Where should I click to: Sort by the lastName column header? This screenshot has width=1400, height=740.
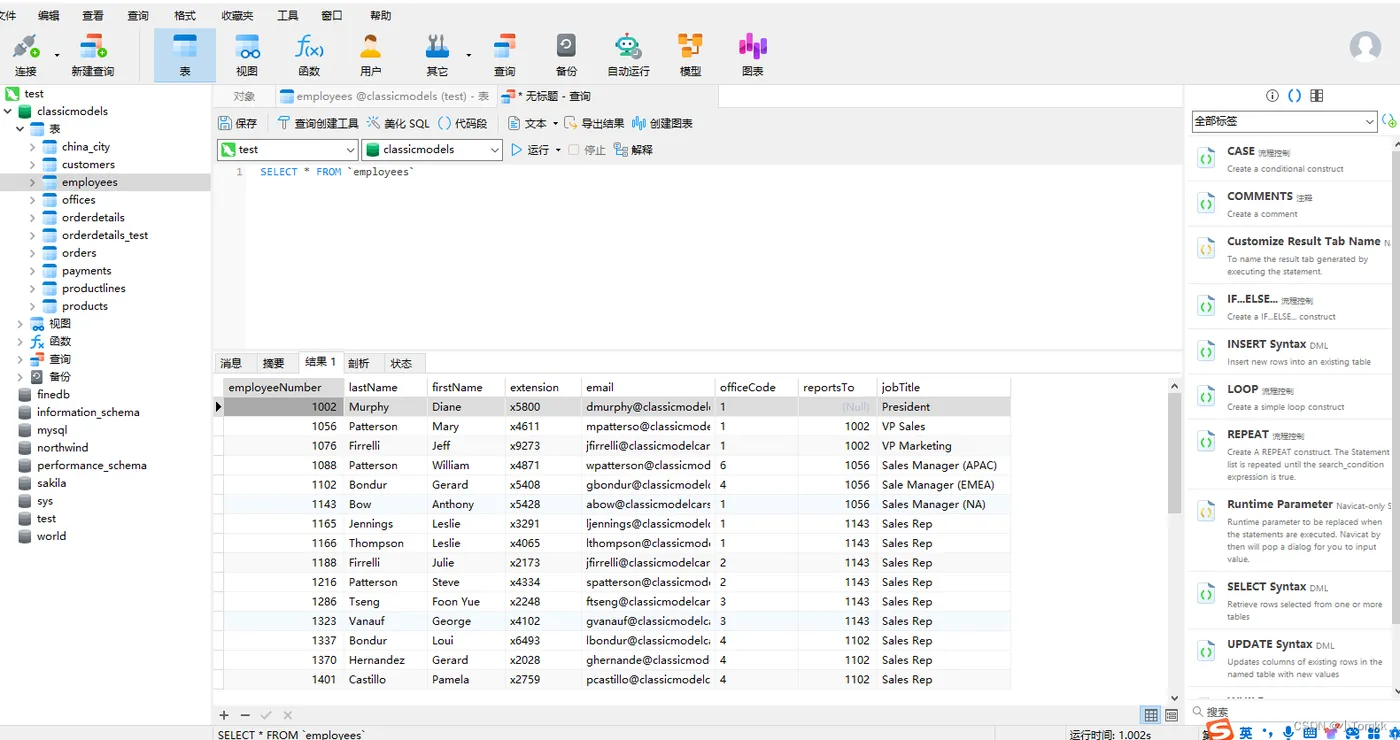pyautogui.click(x=385, y=387)
